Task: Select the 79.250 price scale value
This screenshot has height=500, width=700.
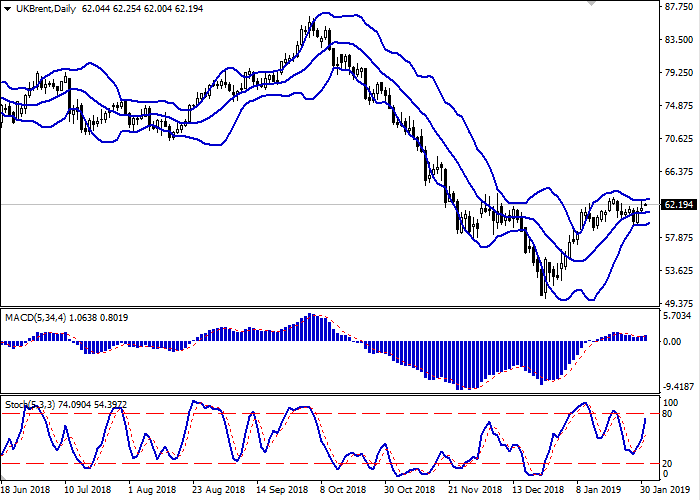Action: (x=679, y=73)
